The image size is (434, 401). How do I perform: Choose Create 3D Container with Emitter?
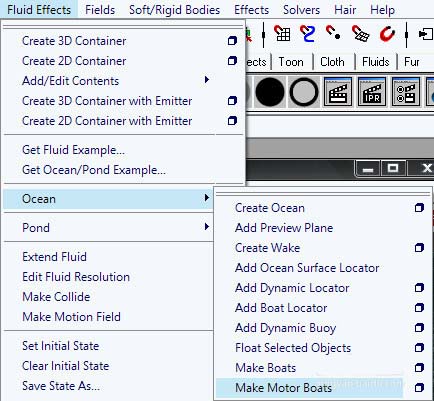(107, 101)
